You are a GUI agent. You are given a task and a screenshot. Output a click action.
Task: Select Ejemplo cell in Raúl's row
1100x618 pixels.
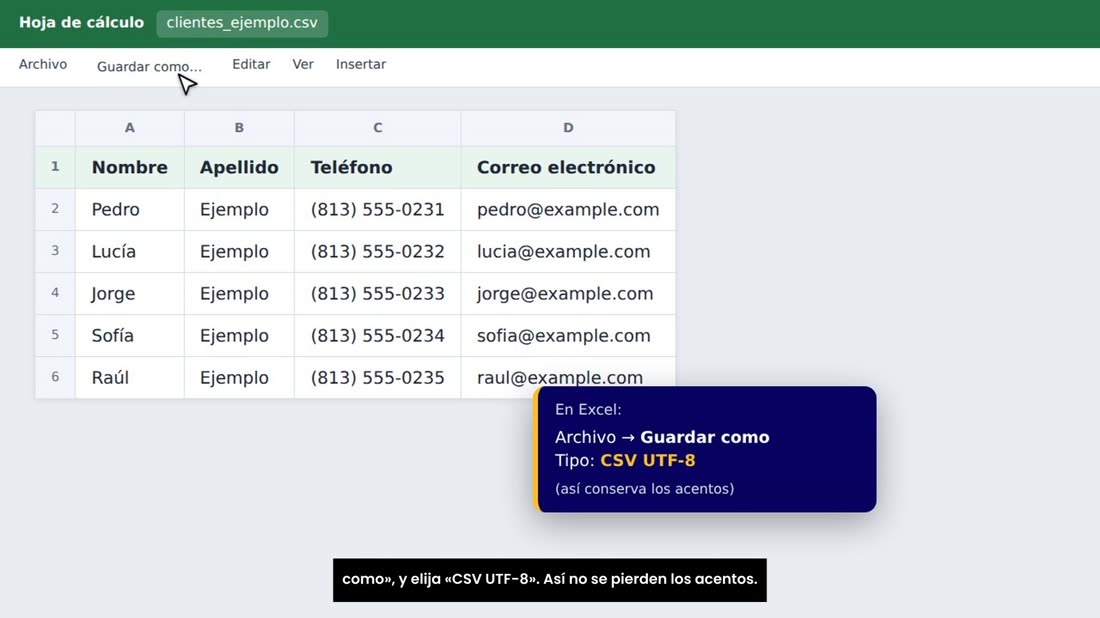pyautogui.click(x=239, y=377)
